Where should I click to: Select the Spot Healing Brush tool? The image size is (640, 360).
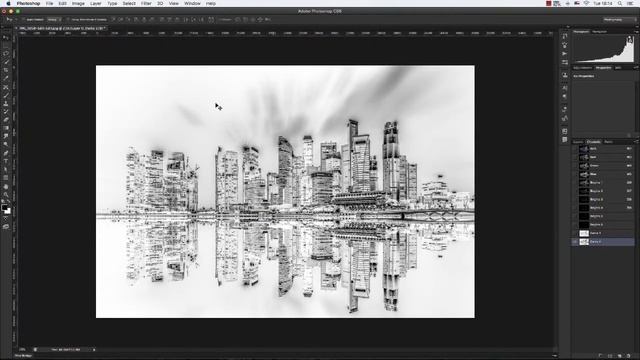click(x=6, y=87)
